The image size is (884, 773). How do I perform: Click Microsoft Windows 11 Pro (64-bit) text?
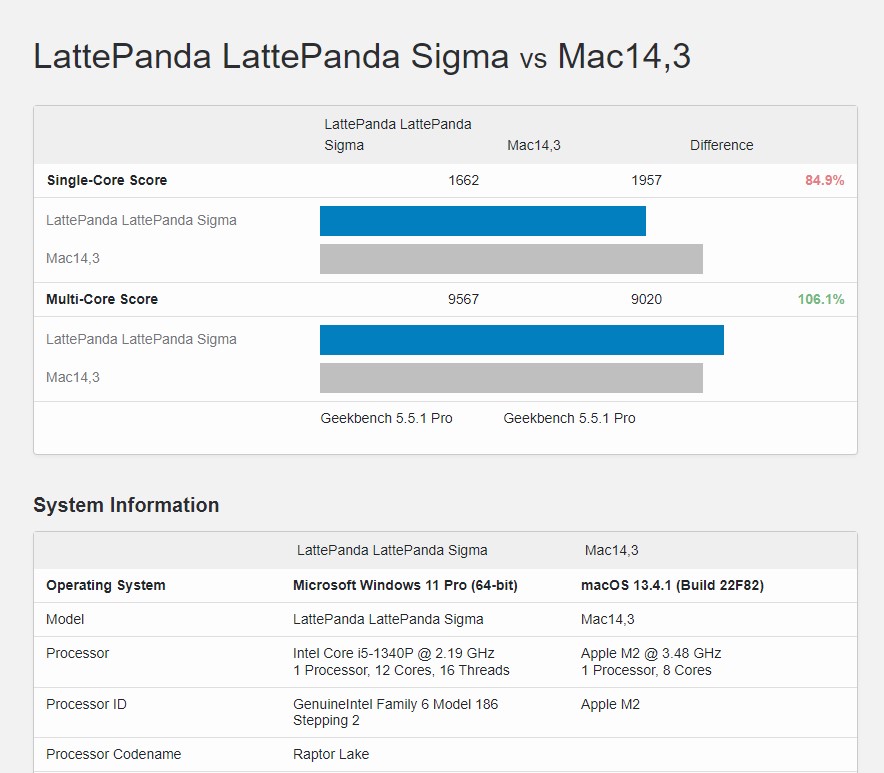(x=405, y=585)
